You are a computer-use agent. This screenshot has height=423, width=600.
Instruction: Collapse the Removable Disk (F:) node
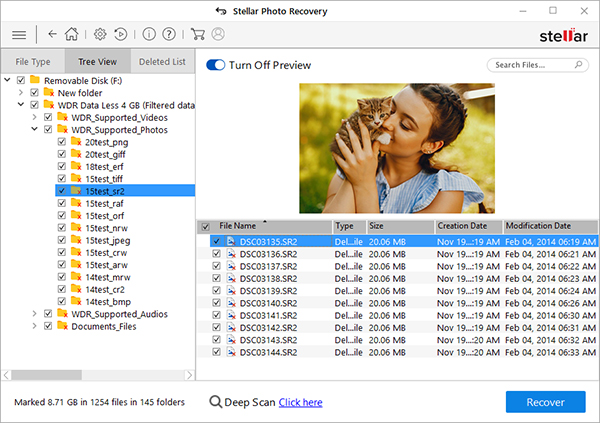coord(7,80)
